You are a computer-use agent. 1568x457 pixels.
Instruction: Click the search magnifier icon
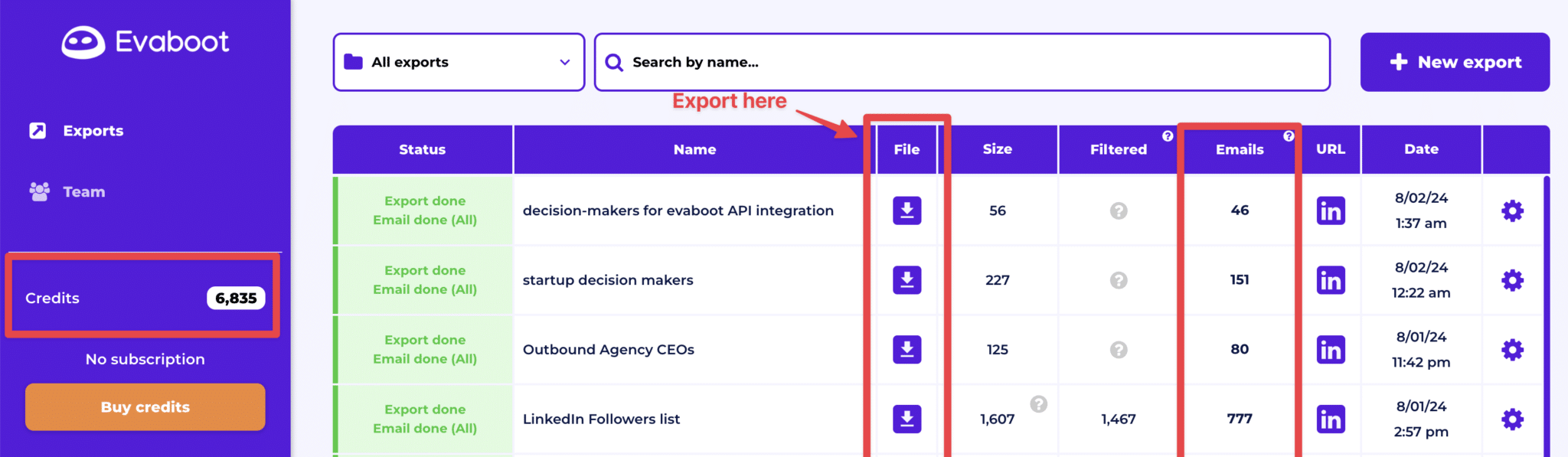(x=614, y=62)
